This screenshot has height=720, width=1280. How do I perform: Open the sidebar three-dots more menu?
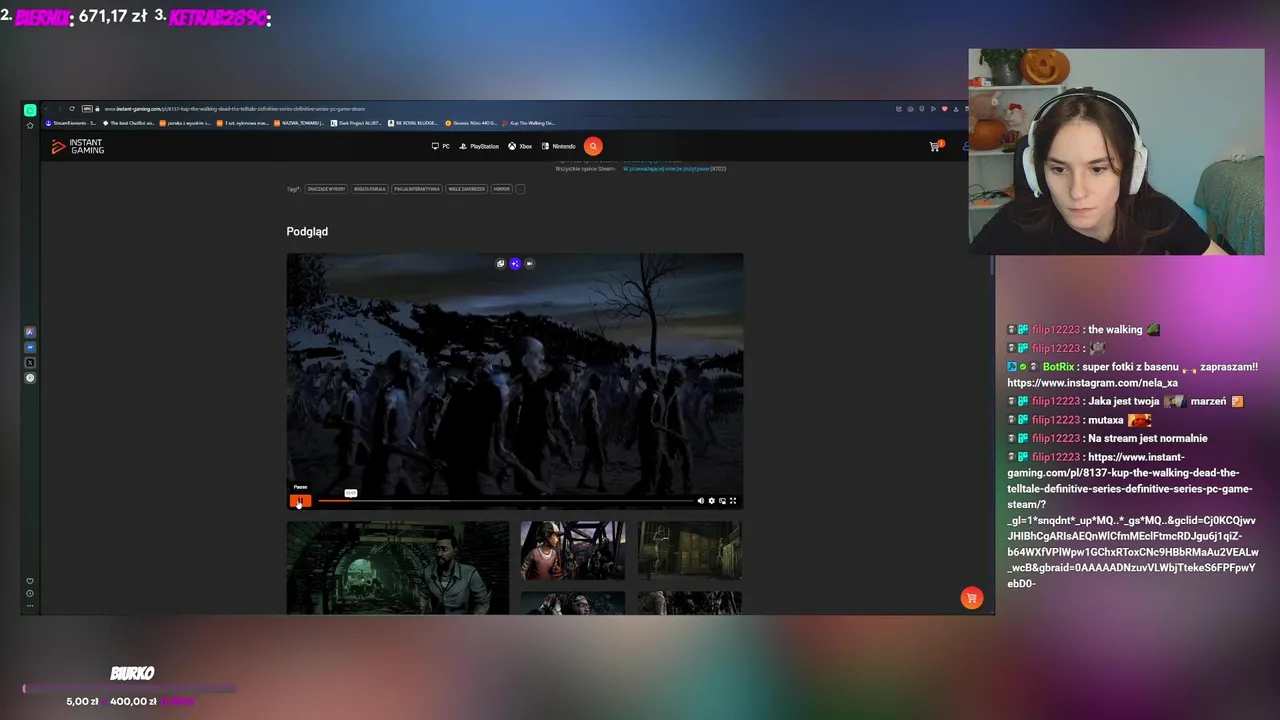pyautogui.click(x=30, y=605)
